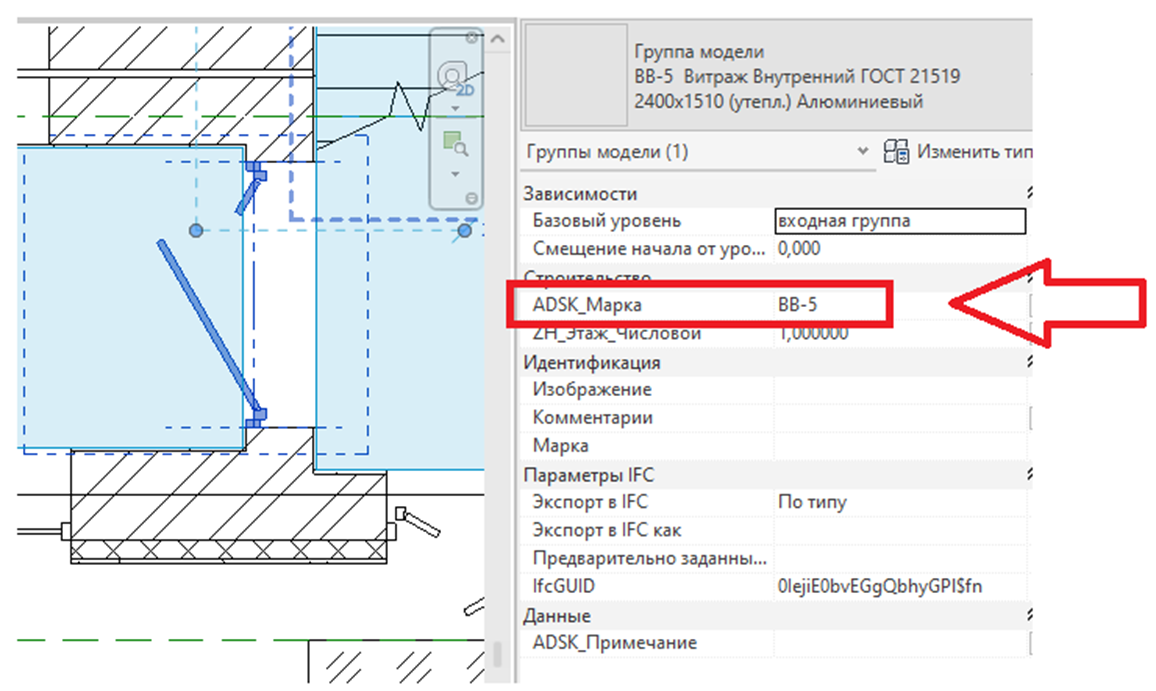This screenshot has height=691, width=1156.
Task: Click the ADSK_Марка value ВВ-5
Action: [x=797, y=305]
